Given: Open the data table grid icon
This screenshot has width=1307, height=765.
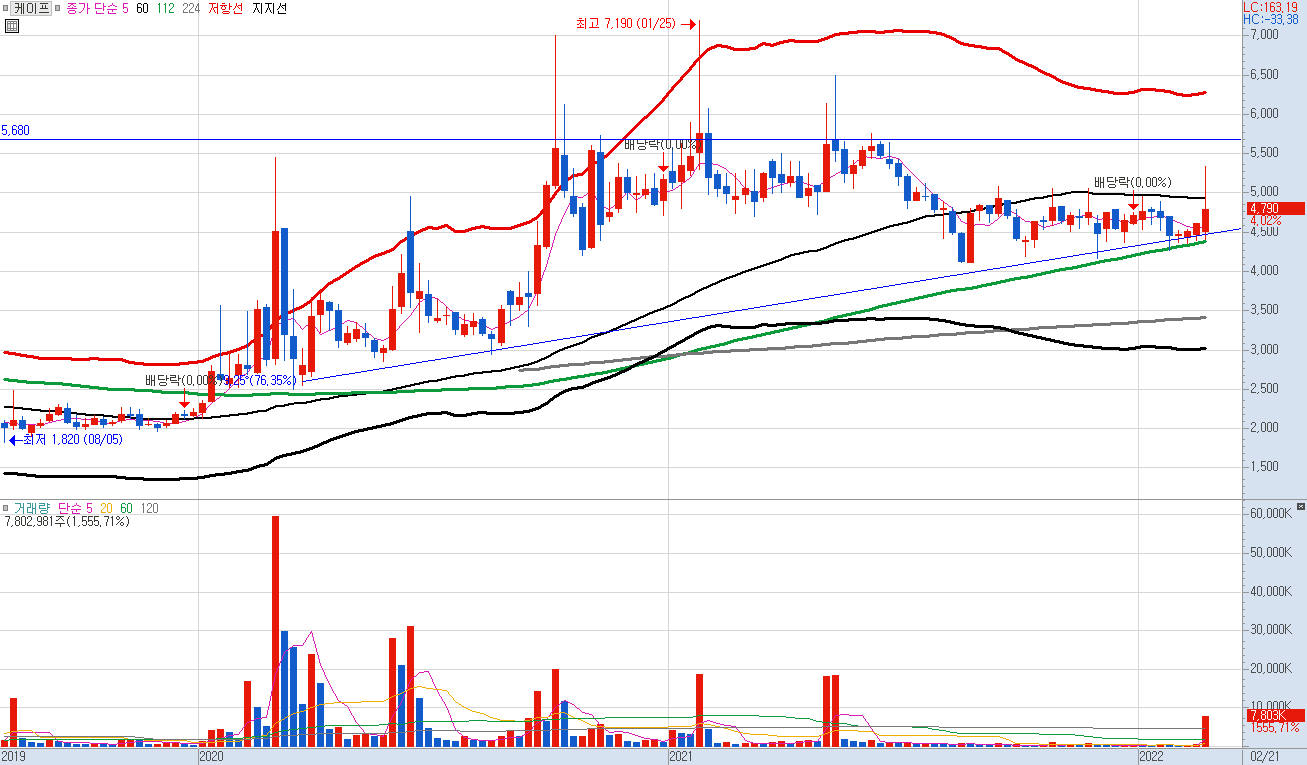Looking at the screenshot, I should click(11, 25).
